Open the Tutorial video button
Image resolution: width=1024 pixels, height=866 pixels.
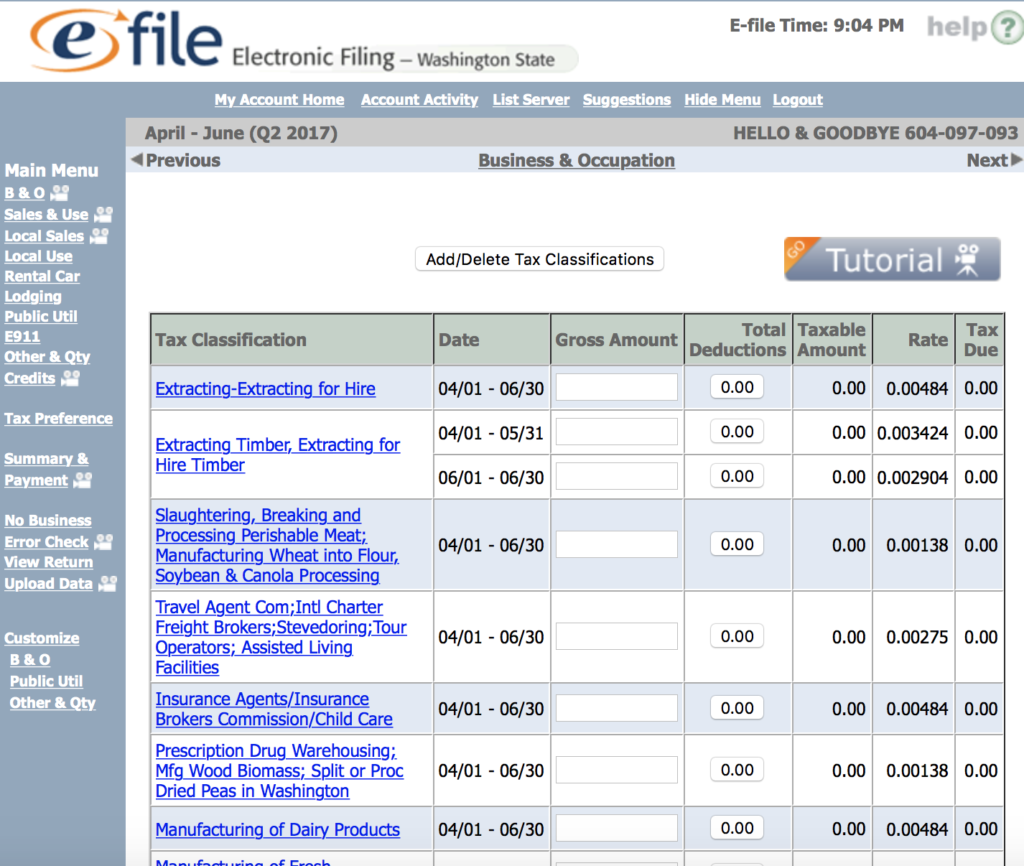click(x=892, y=260)
